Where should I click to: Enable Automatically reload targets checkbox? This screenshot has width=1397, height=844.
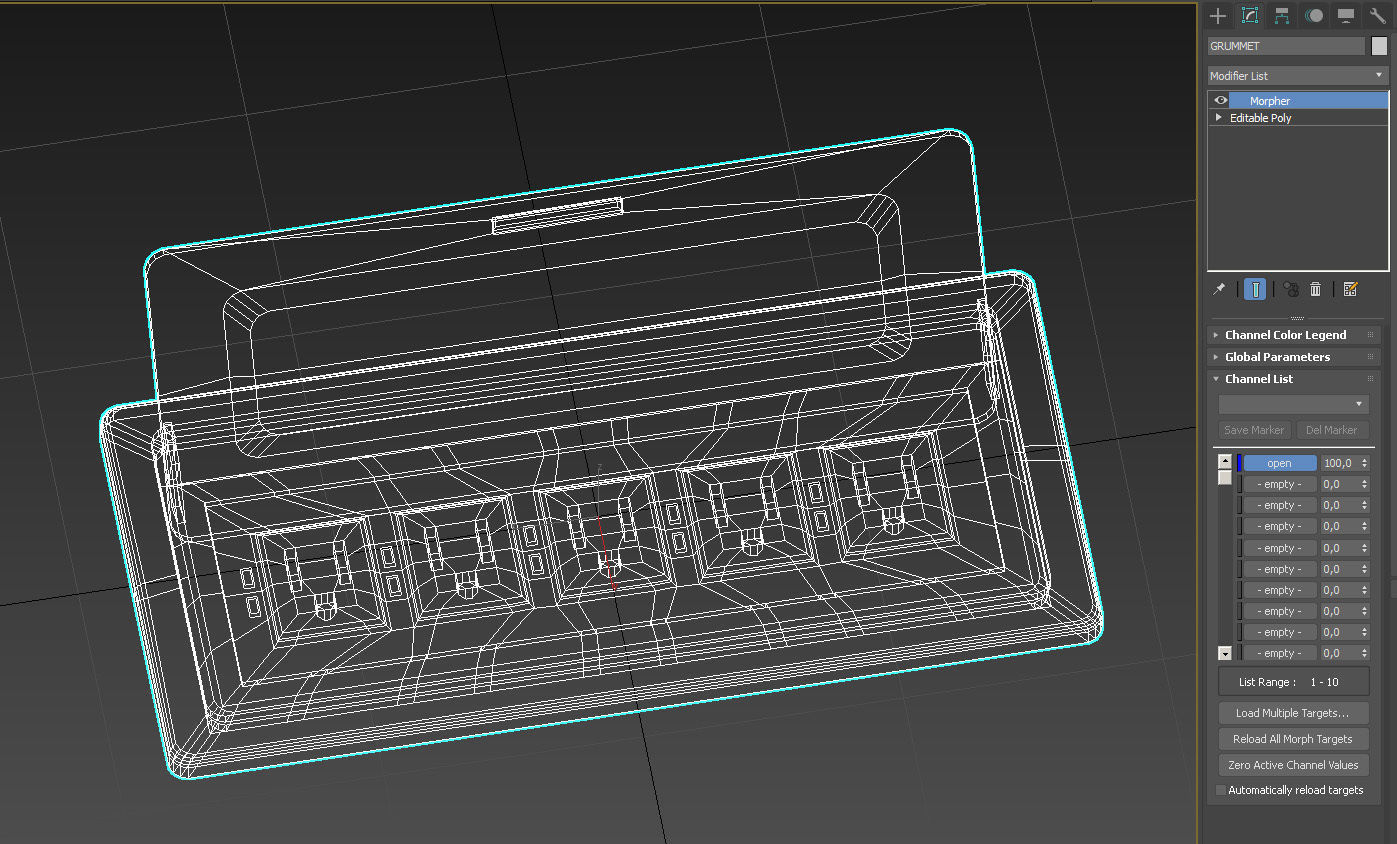(1221, 790)
